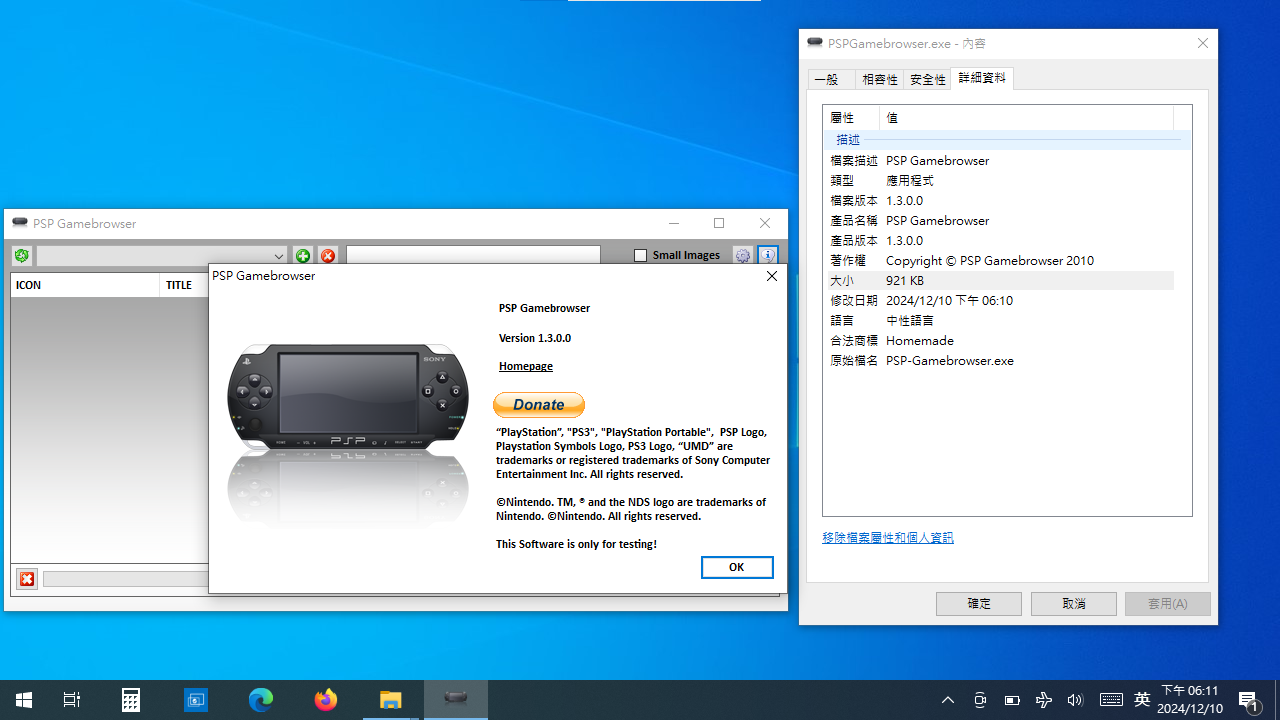Viewport: 1280px width, 720px height.
Task: Click the green plus add icon
Action: (303, 256)
